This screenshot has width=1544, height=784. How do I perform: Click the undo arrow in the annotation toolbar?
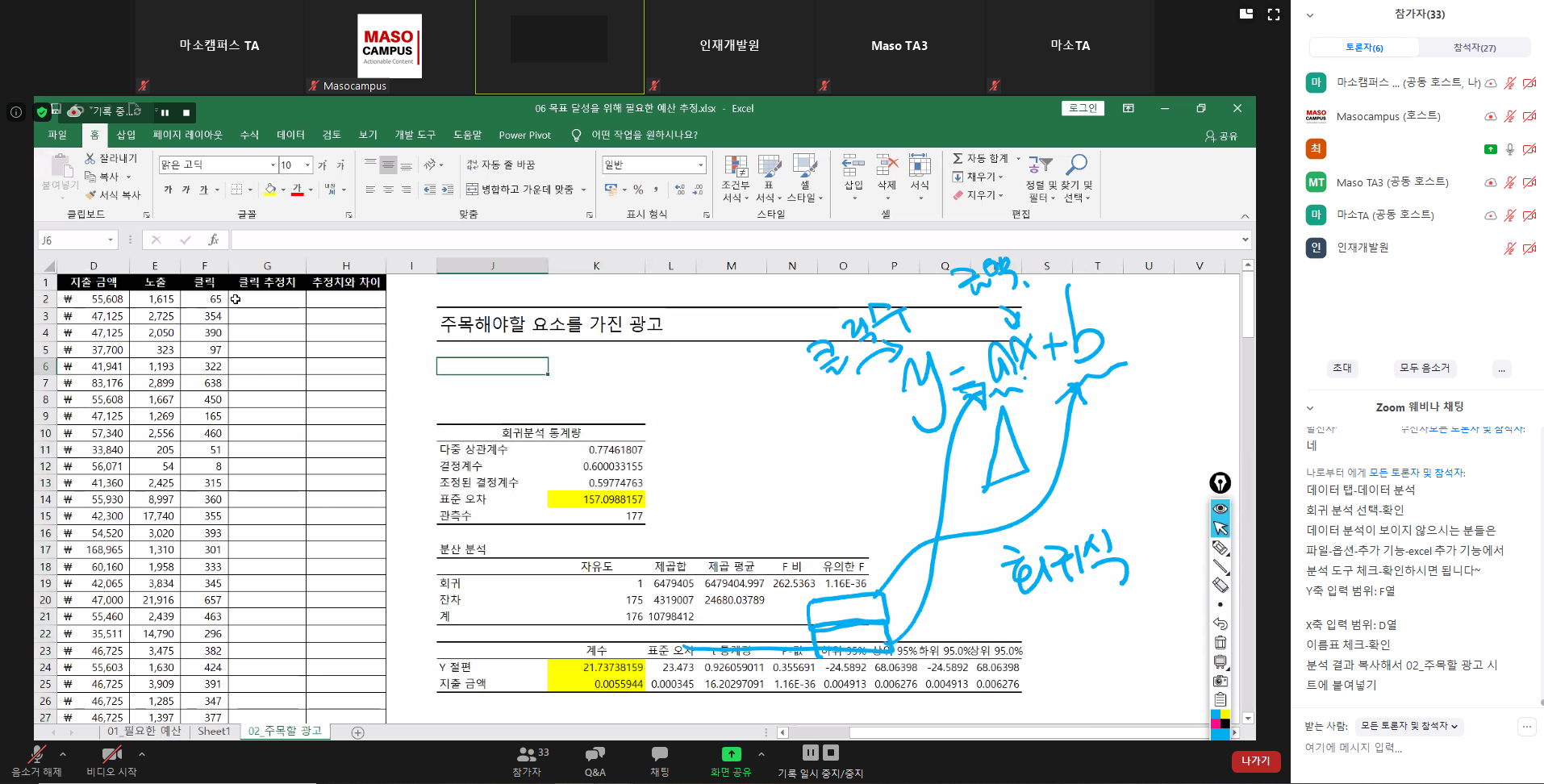[x=1221, y=623]
